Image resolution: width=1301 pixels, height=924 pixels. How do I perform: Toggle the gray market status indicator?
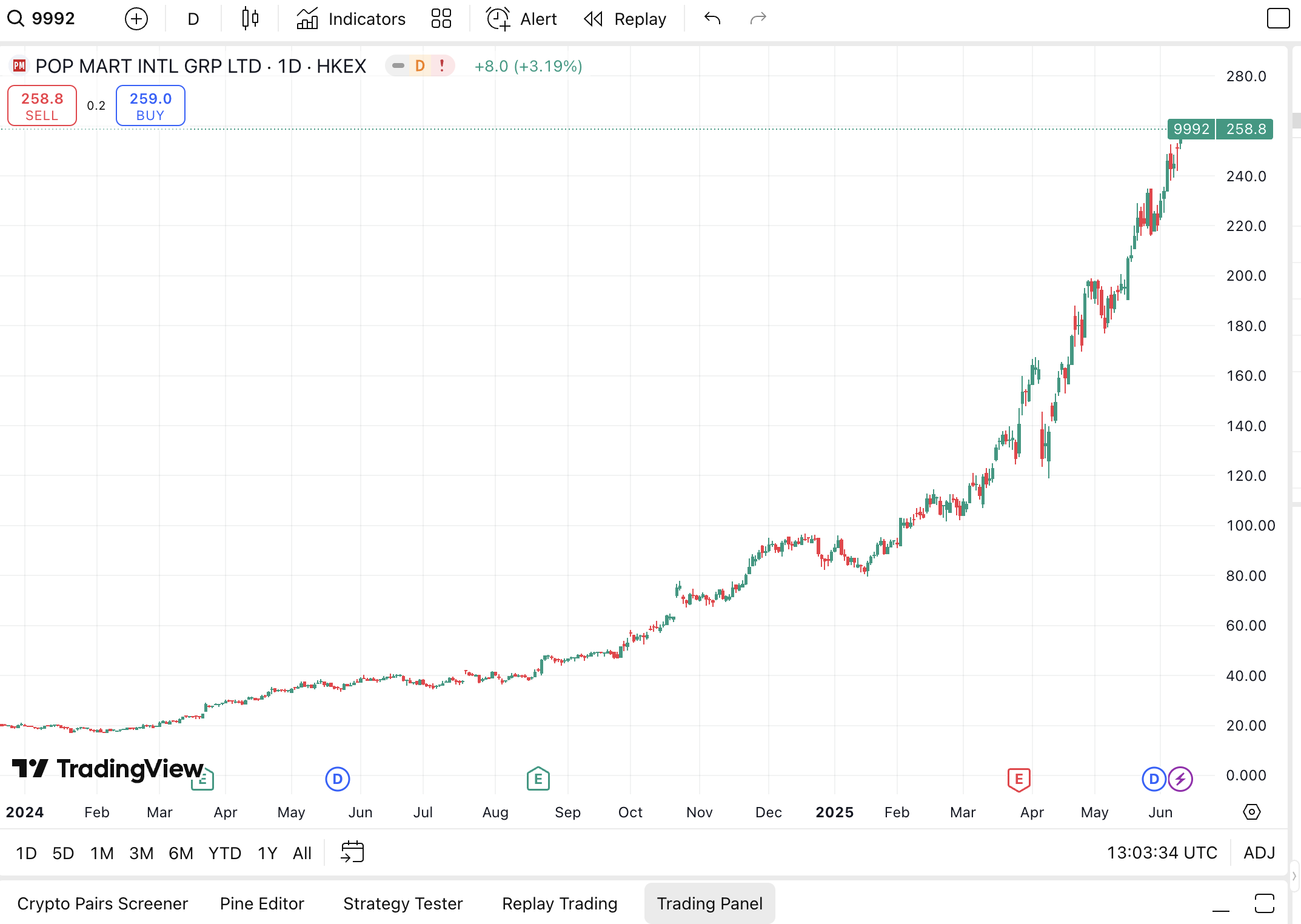pos(398,65)
